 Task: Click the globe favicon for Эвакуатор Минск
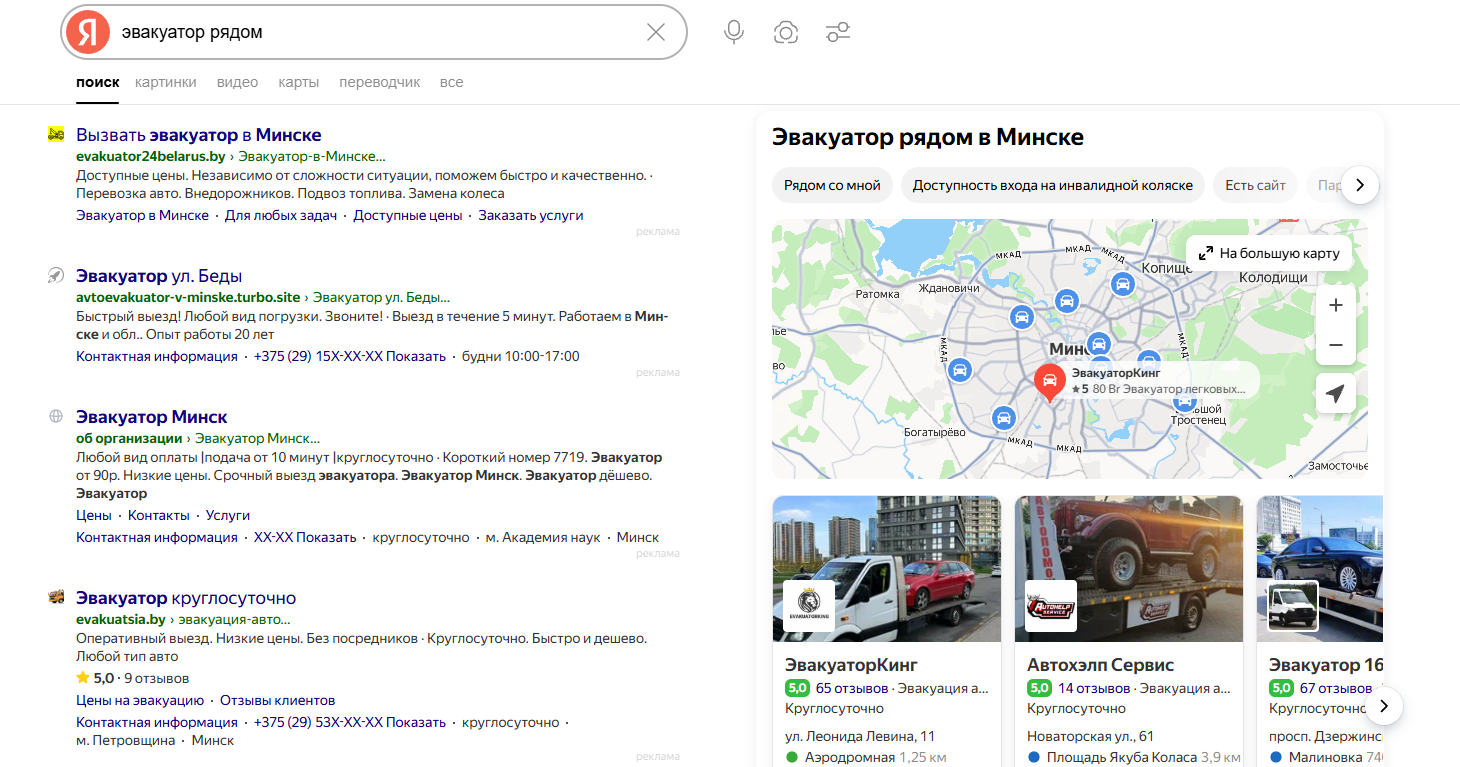click(56, 416)
